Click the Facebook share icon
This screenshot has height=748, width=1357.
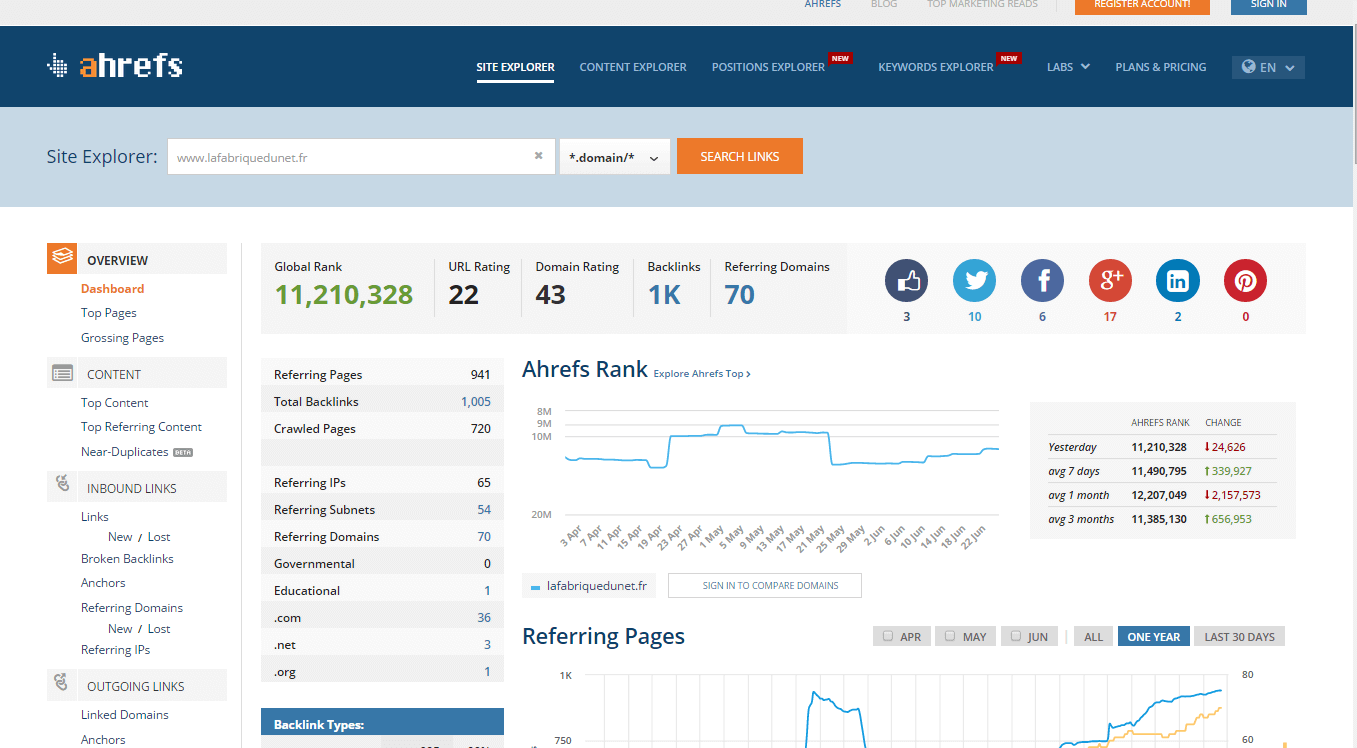tap(1042, 281)
